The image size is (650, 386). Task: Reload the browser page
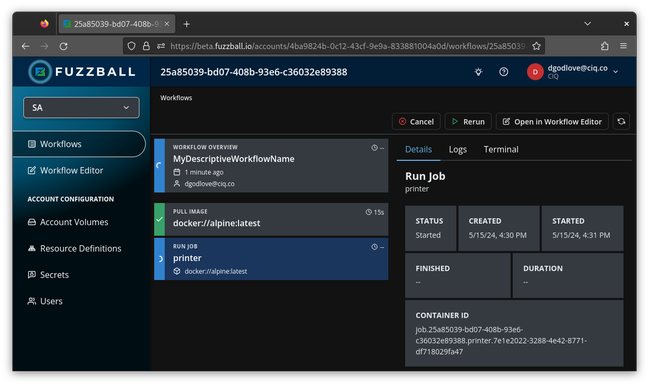click(x=63, y=46)
